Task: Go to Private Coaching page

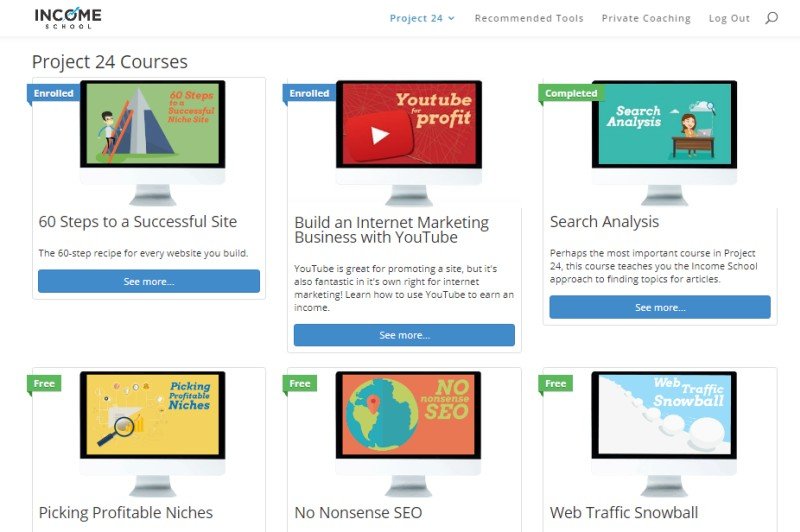Action: pyautogui.click(x=646, y=18)
